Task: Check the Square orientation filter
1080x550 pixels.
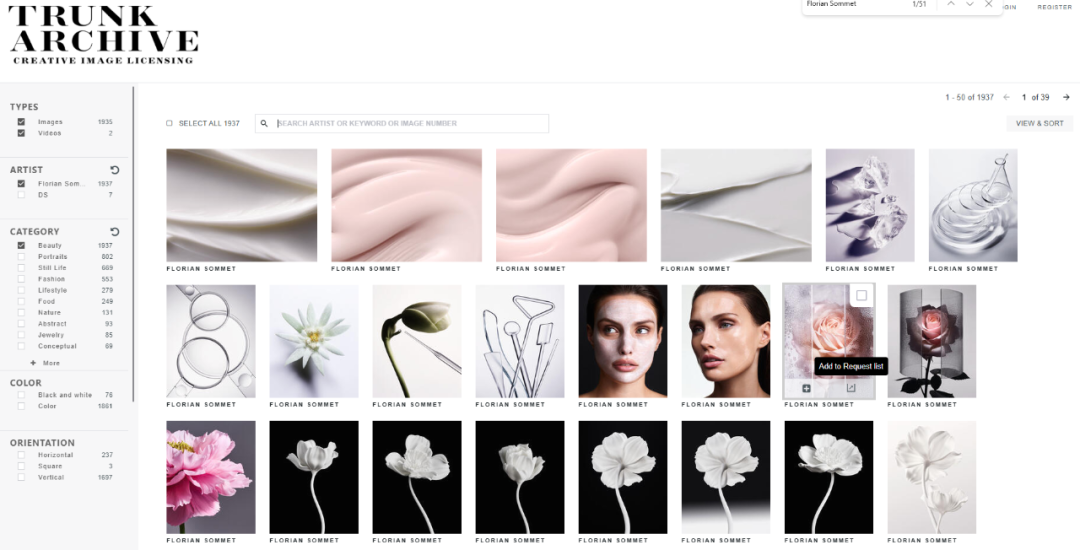Action: (21, 466)
